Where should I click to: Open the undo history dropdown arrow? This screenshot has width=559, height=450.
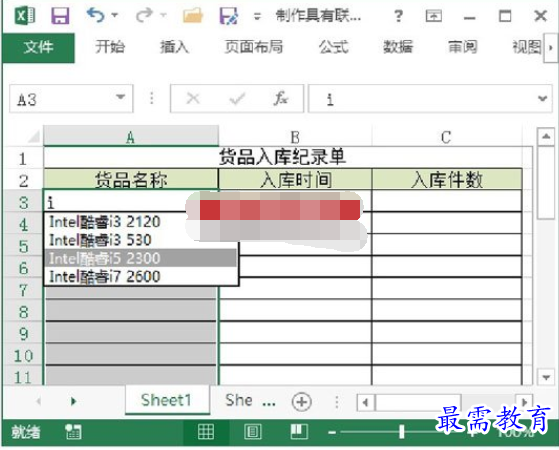point(115,15)
